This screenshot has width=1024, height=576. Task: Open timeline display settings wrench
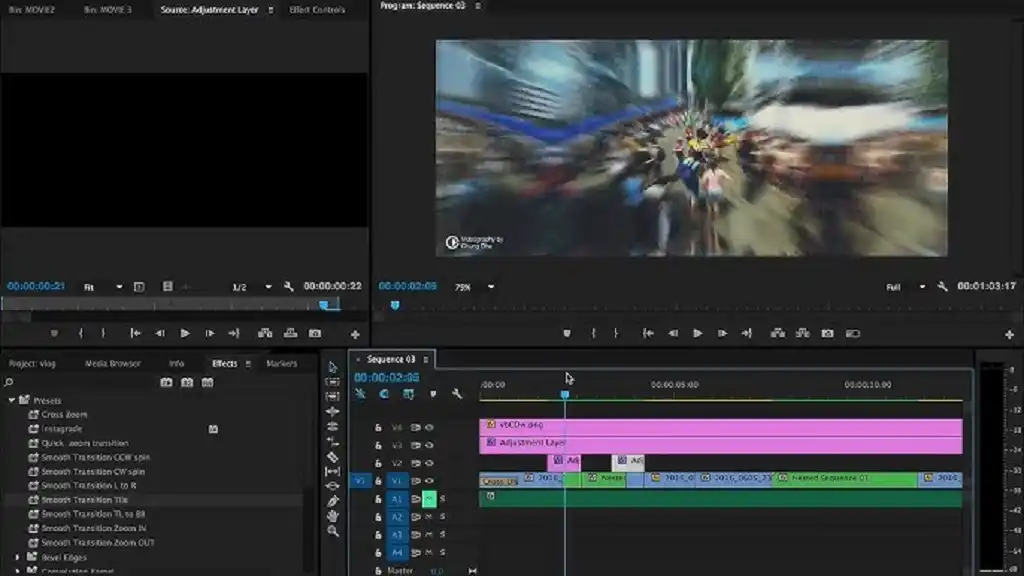(456, 394)
